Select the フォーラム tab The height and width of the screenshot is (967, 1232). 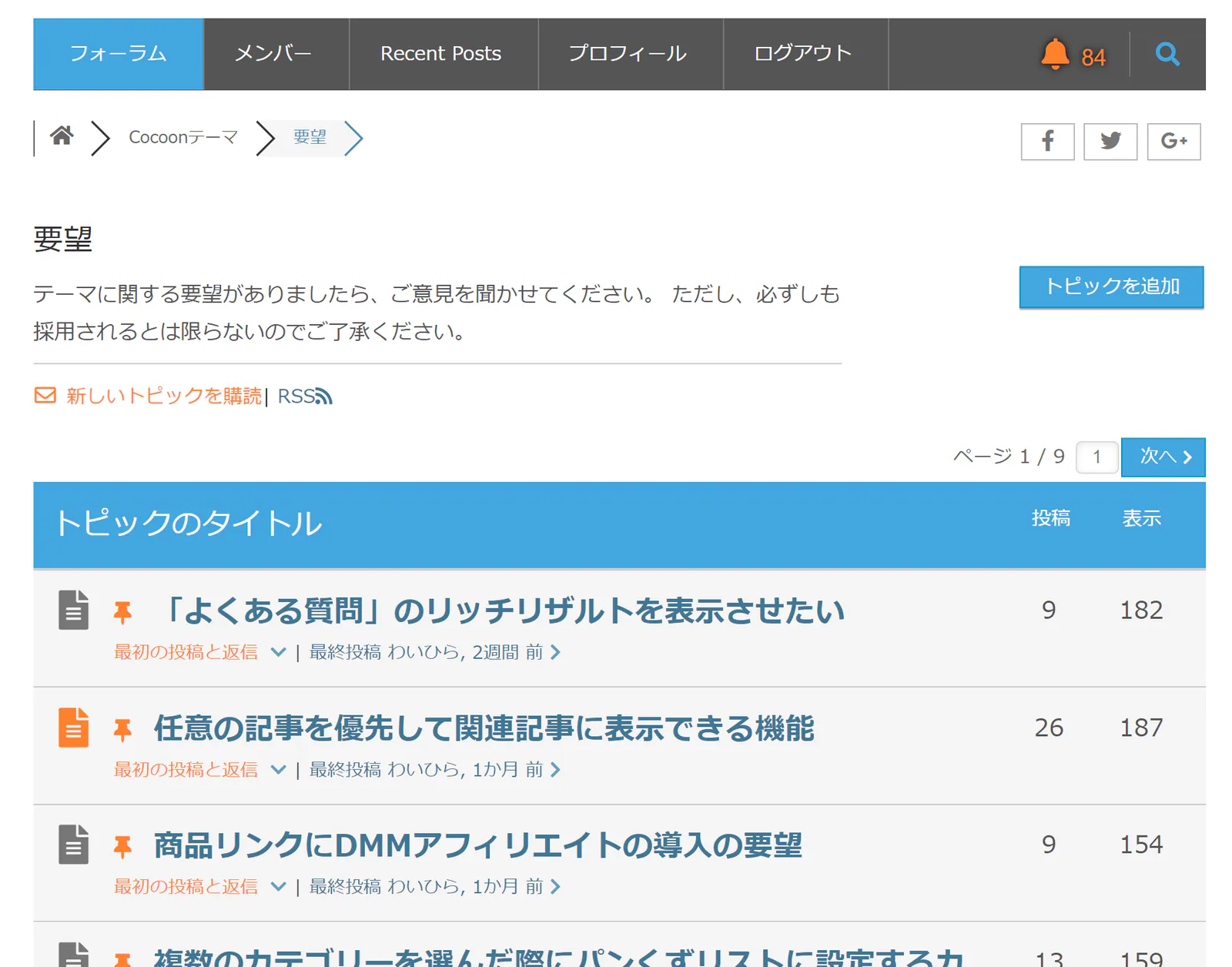coord(119,54)
